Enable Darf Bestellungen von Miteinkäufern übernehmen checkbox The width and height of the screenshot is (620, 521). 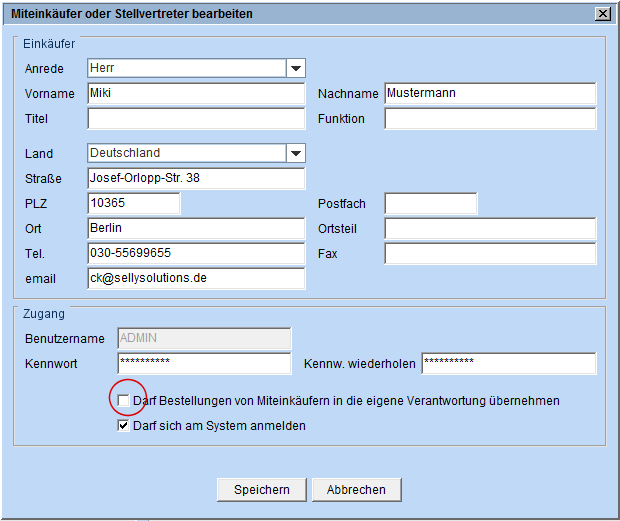pos(123,401)
